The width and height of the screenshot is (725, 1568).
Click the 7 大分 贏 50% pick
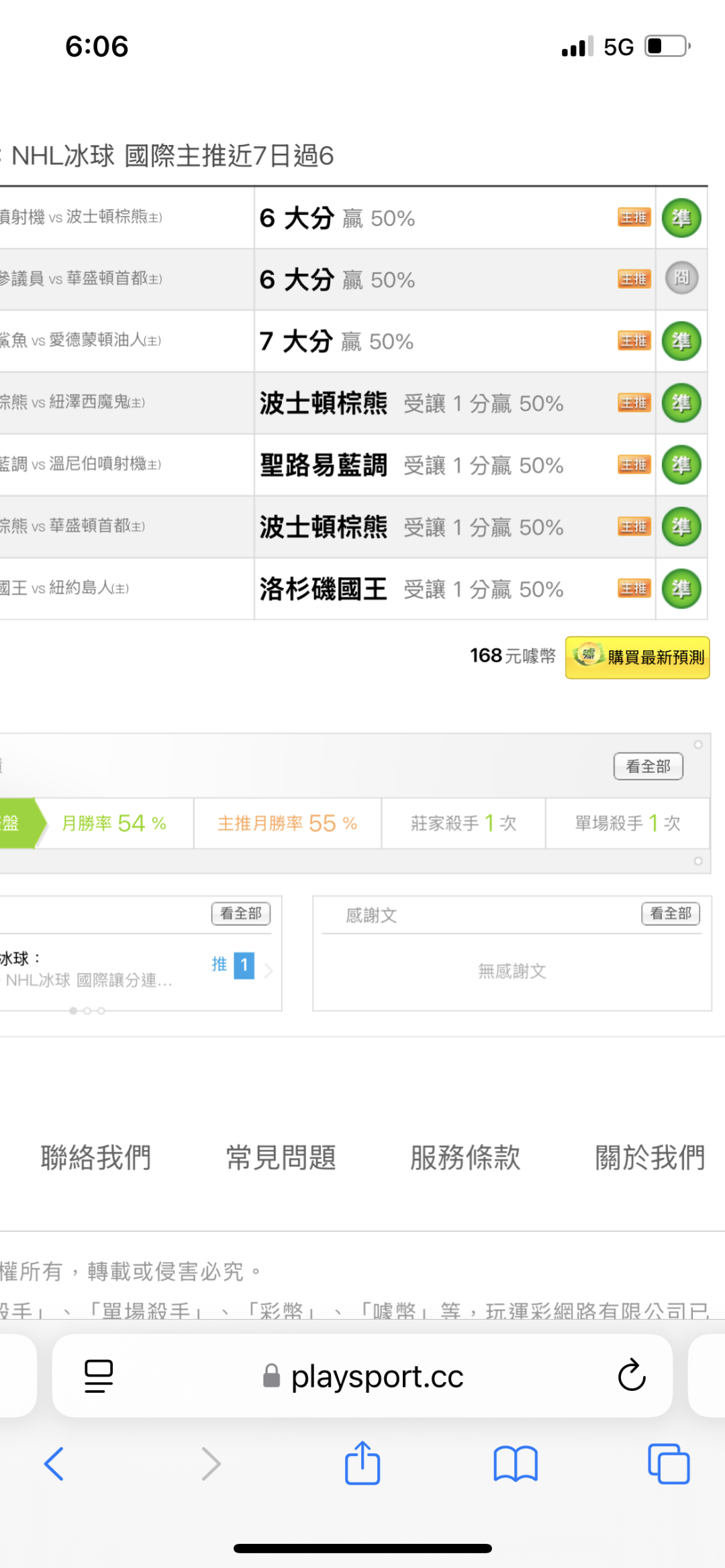pyautogui.click(x=336, y=342)
